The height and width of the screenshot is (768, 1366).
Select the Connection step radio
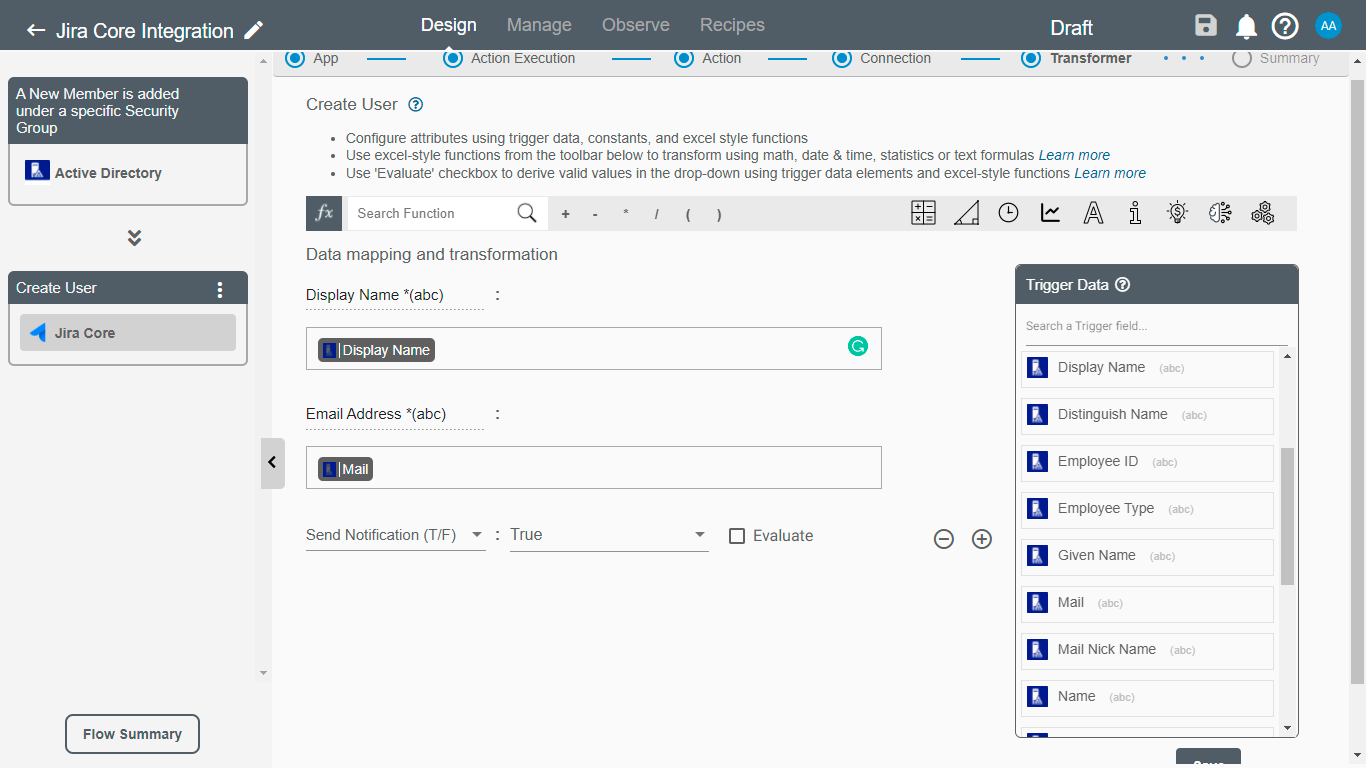coord(842,58)
